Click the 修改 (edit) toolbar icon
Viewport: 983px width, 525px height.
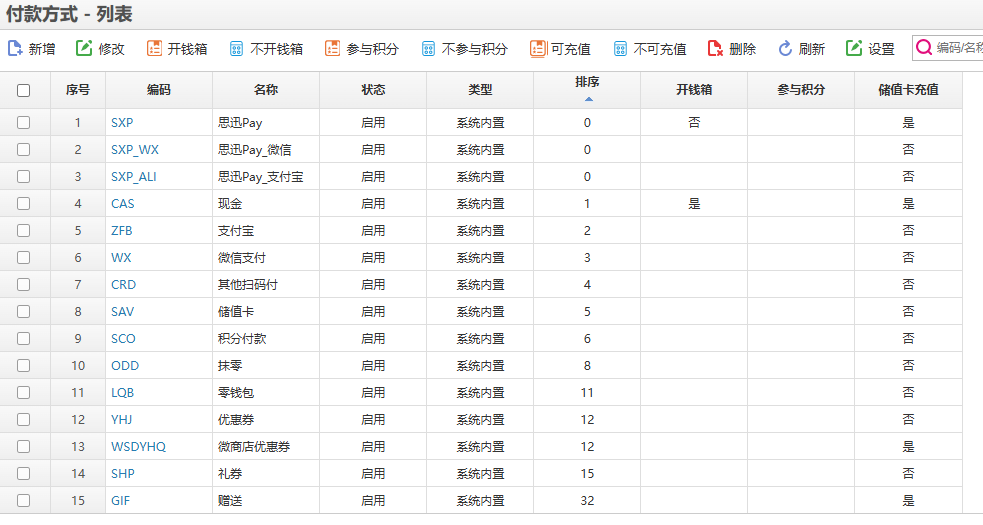84,48
